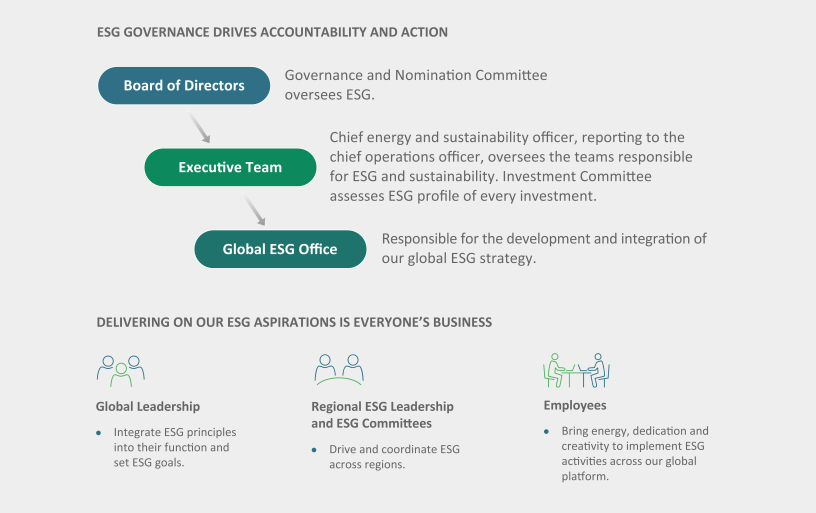Click the 'Global Leadership' subheading
This screenshot has height=513, width=816.
148,406
